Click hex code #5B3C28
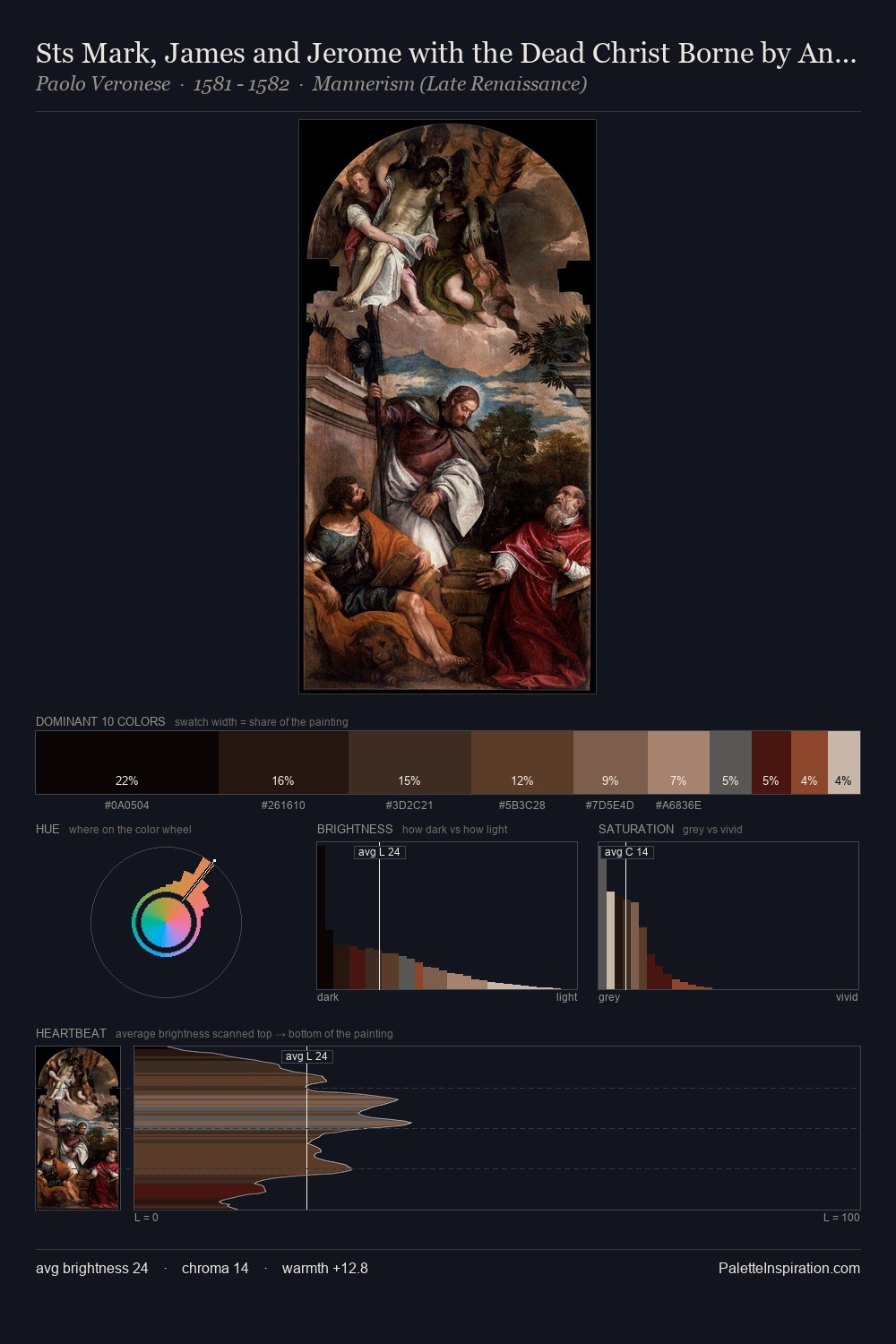 tap(522, 806)
